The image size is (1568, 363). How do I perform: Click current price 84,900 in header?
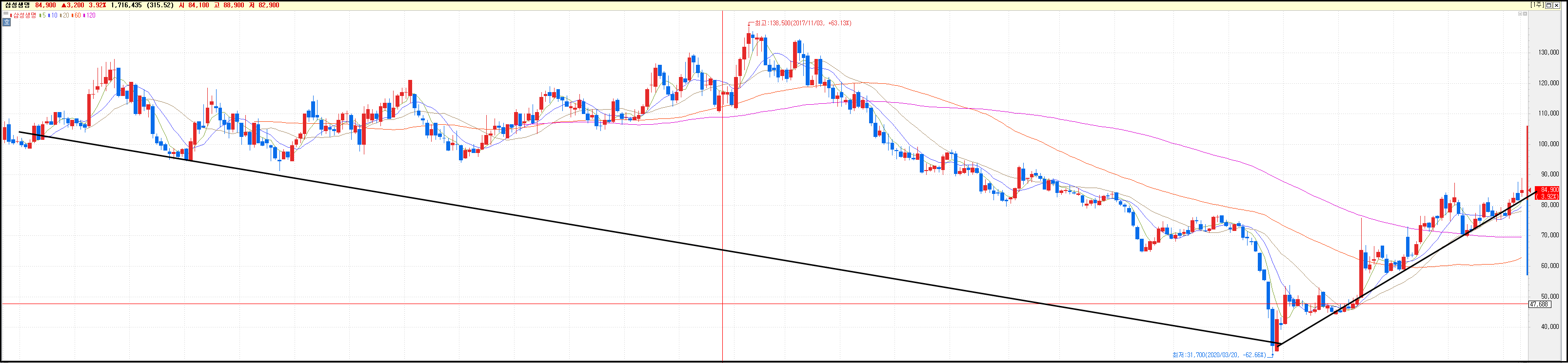coord(46,5)
